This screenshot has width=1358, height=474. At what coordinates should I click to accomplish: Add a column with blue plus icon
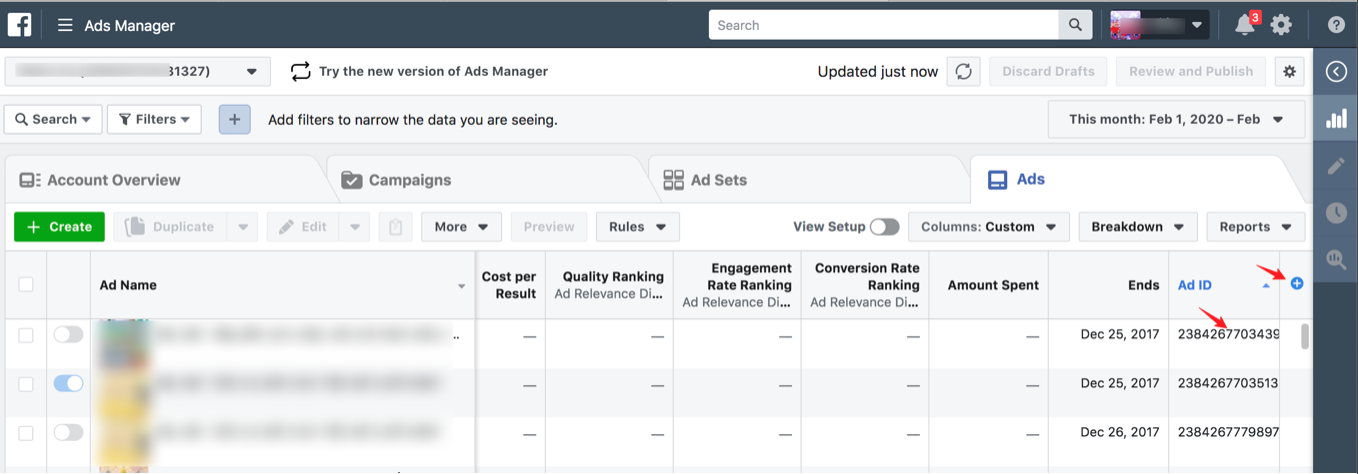(x=1297, y=284)
